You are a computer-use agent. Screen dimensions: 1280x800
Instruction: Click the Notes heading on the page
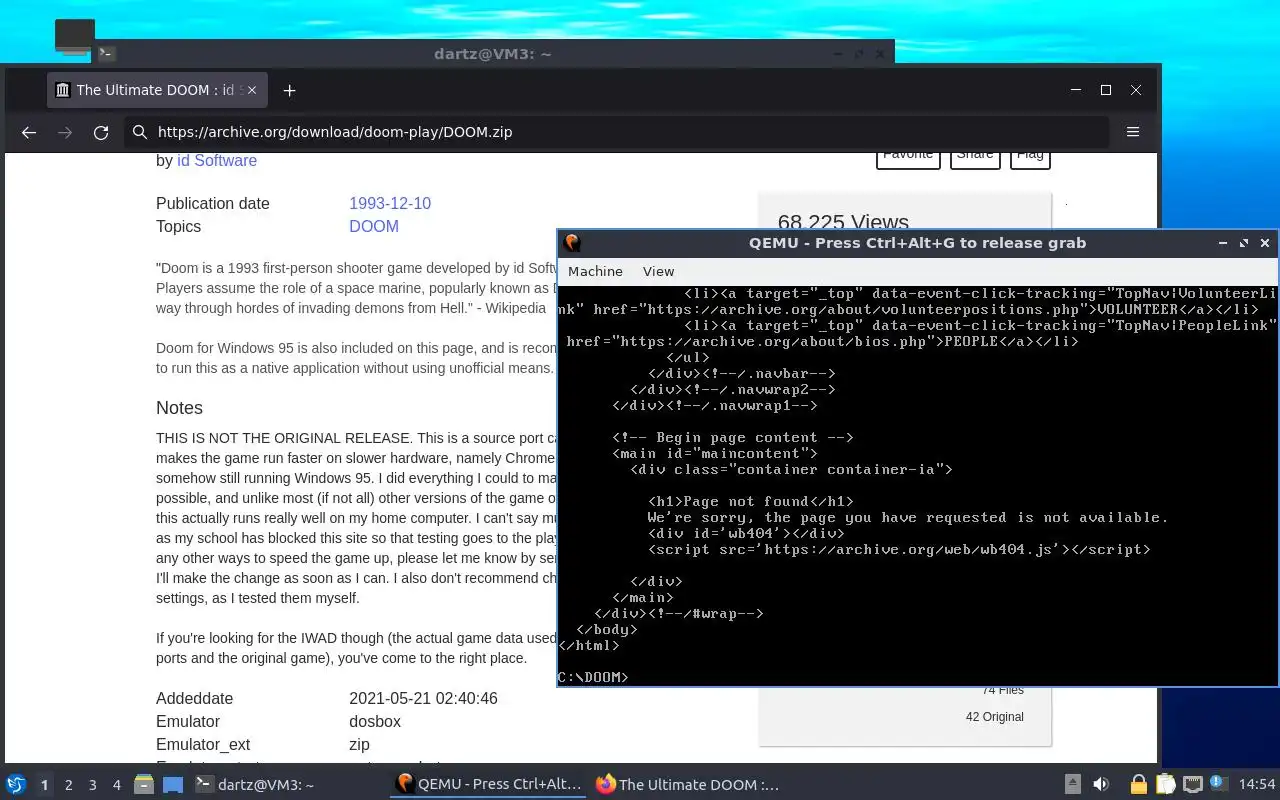[x=179, y=408]
